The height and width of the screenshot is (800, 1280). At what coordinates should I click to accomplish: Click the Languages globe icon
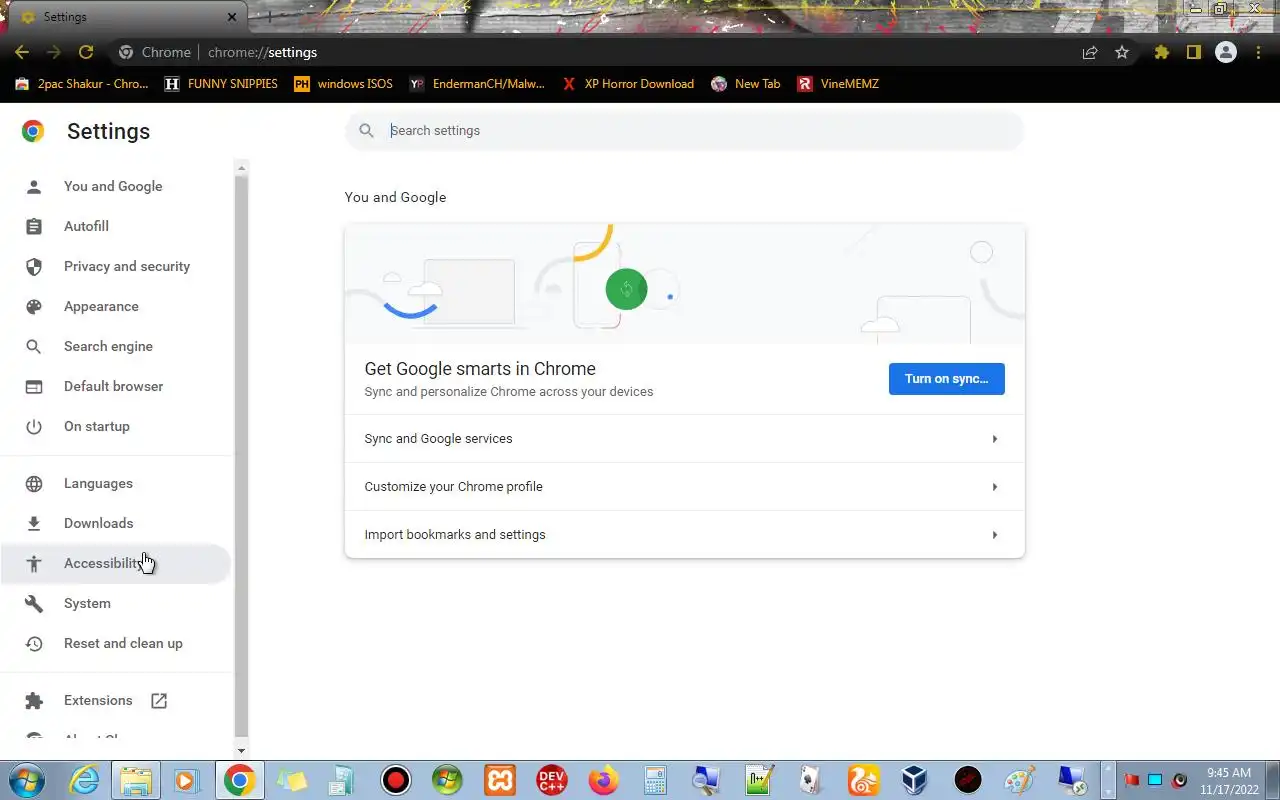point(34,483)
